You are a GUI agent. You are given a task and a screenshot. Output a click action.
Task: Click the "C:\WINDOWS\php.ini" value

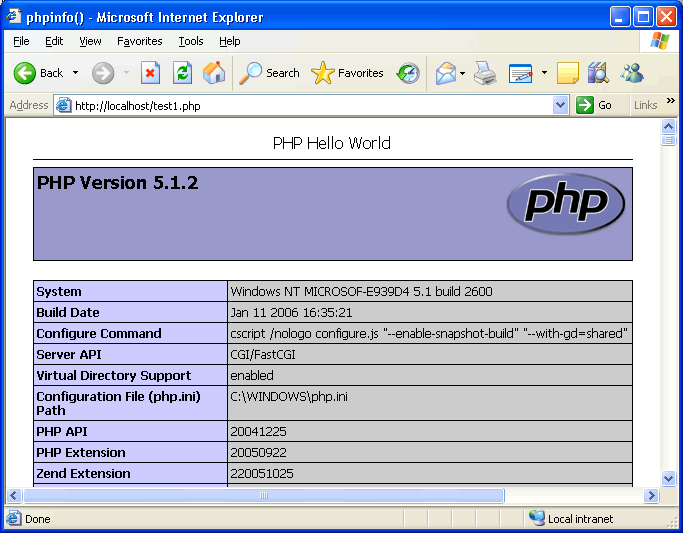pyautogui.click(x=289, y=397)
